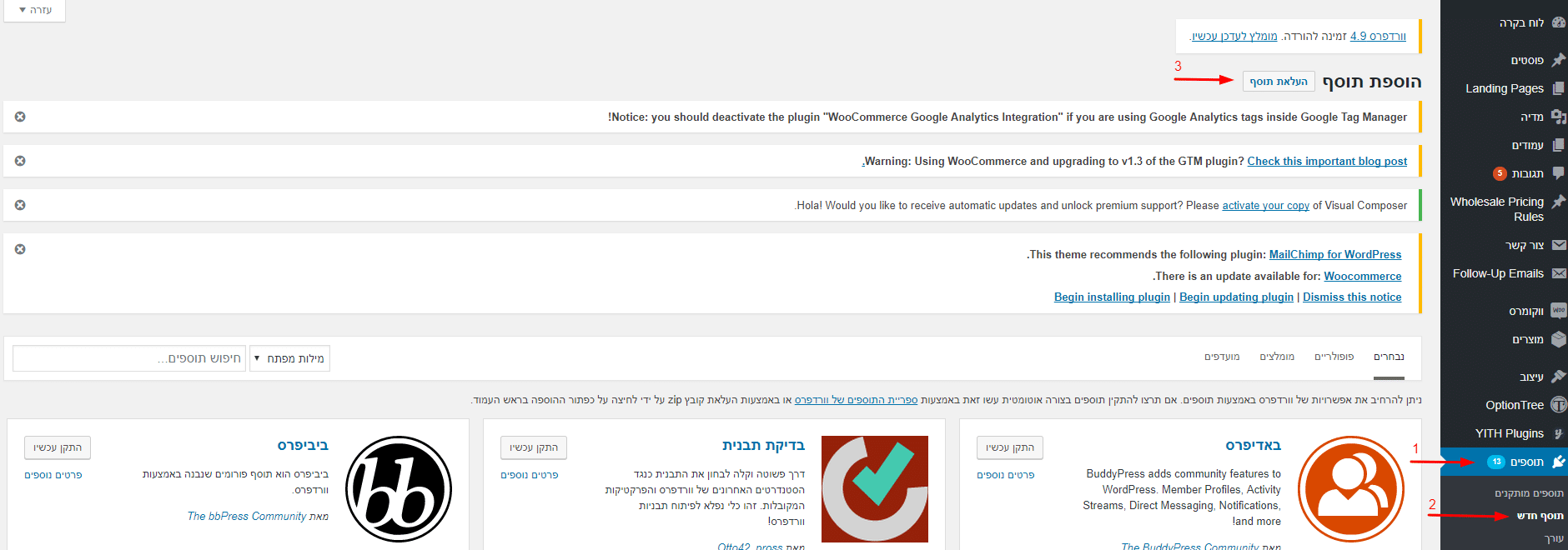
Task: Open the Plugins (תוספים) sidebar menu item
Action: click(x=1504, y=462)
